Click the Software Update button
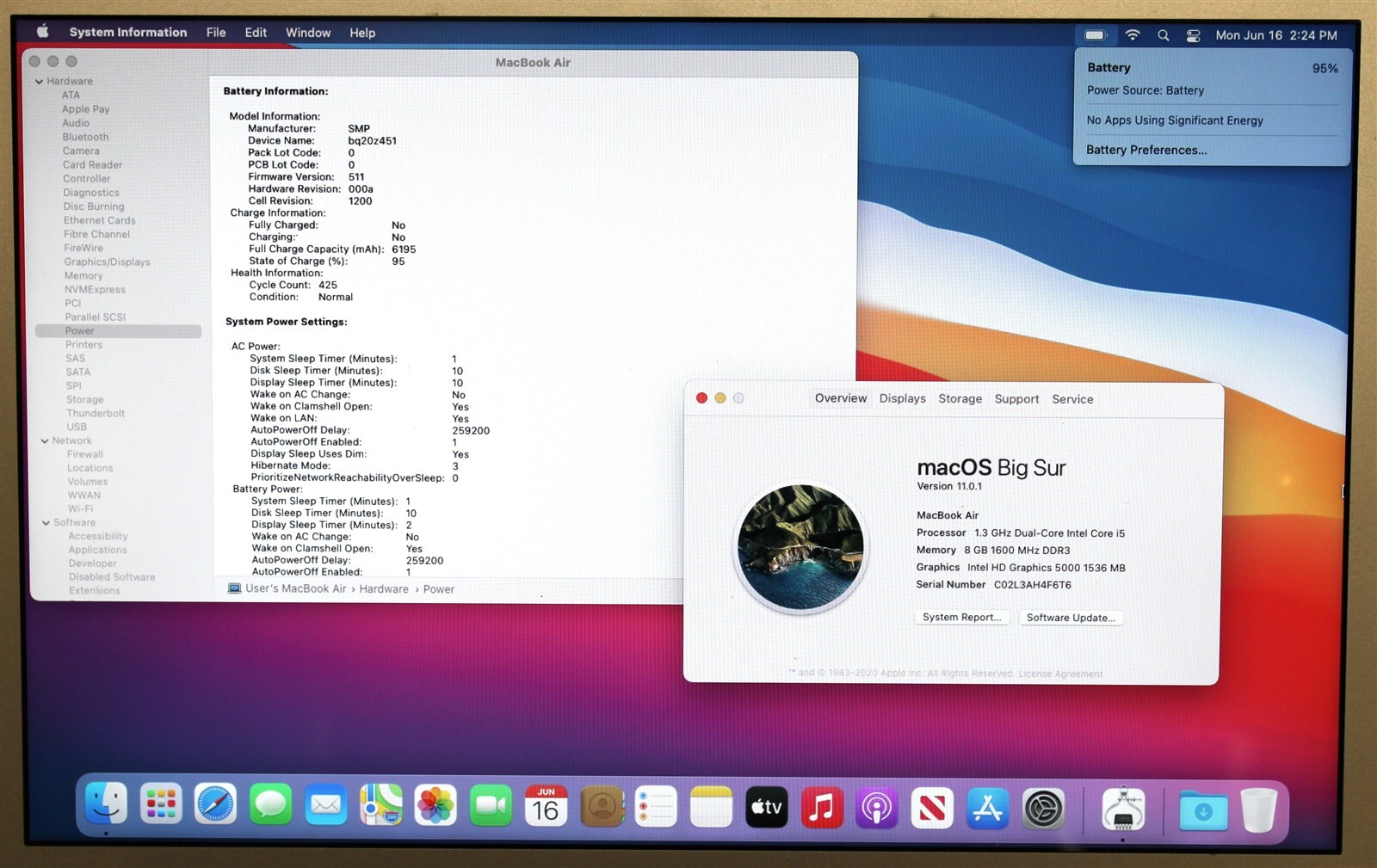The width and height of the screenshot is (1377, 868). [x=1071, y=618]
